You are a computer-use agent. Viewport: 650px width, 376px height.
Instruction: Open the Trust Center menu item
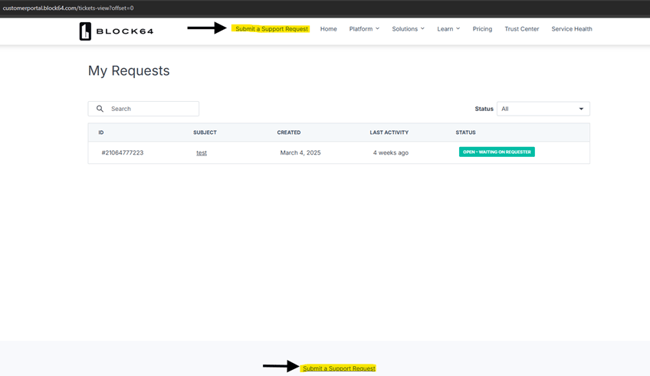coord(521,29)
